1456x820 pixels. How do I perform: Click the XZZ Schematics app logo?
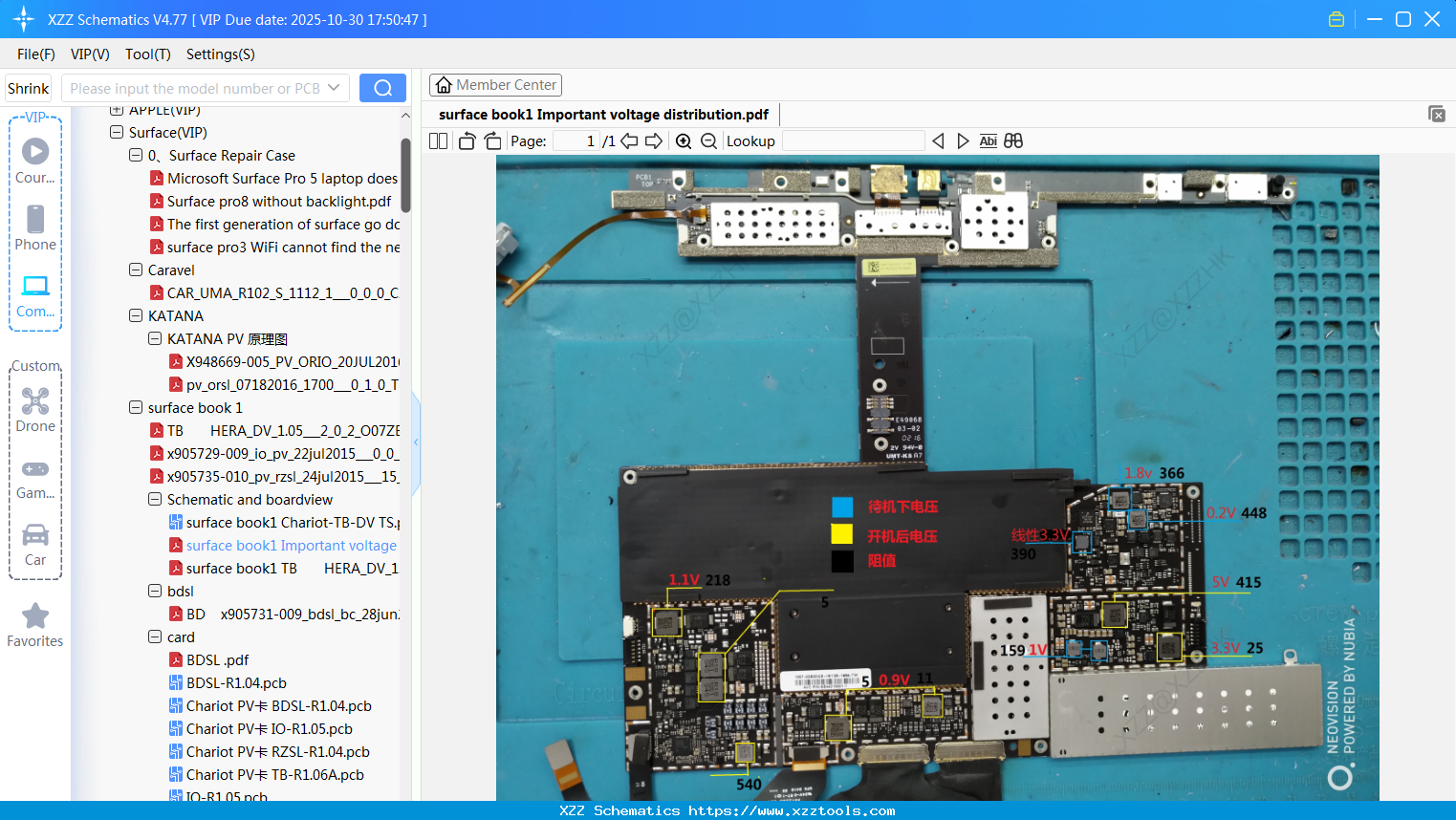click(24, 19)
